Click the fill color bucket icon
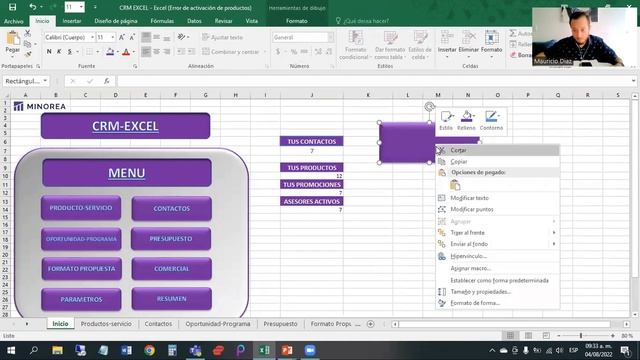Screen dimensions: 640x360 109,52
